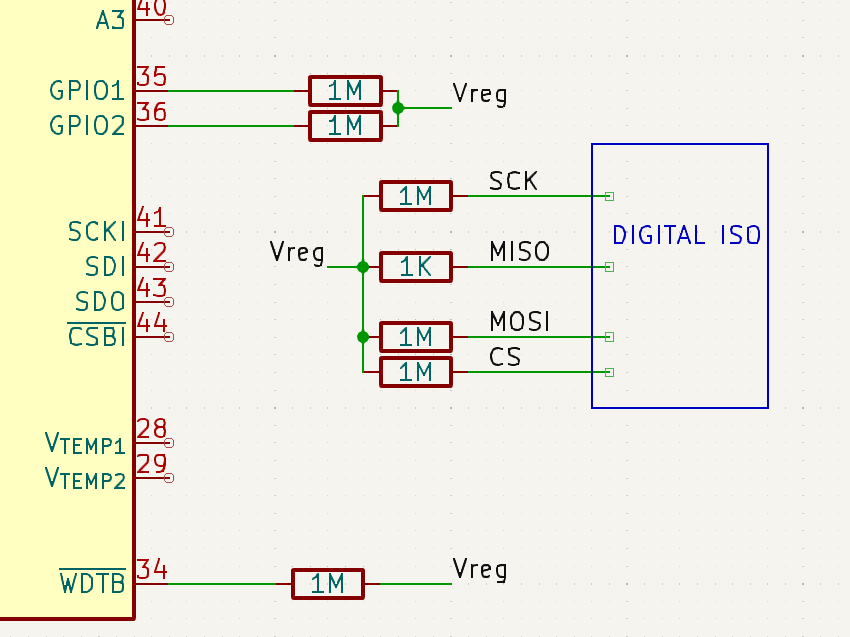Click pin number 43

click(x=152, y=288)
